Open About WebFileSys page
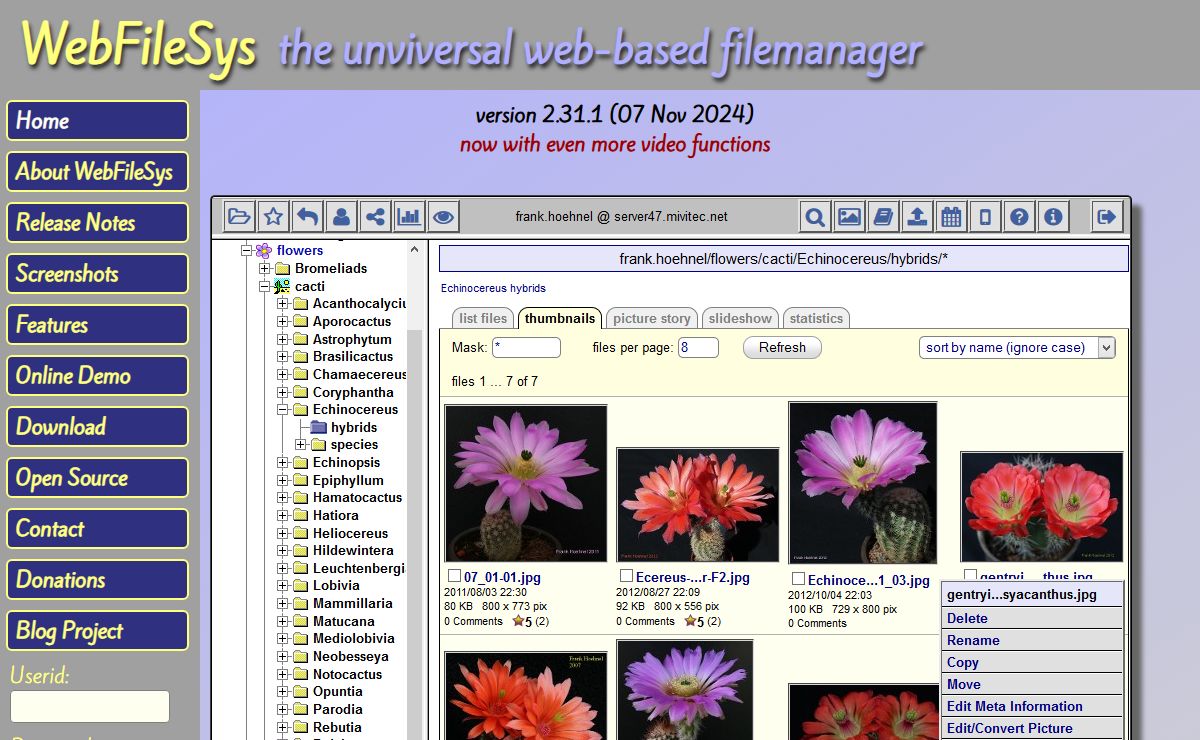 97,172
